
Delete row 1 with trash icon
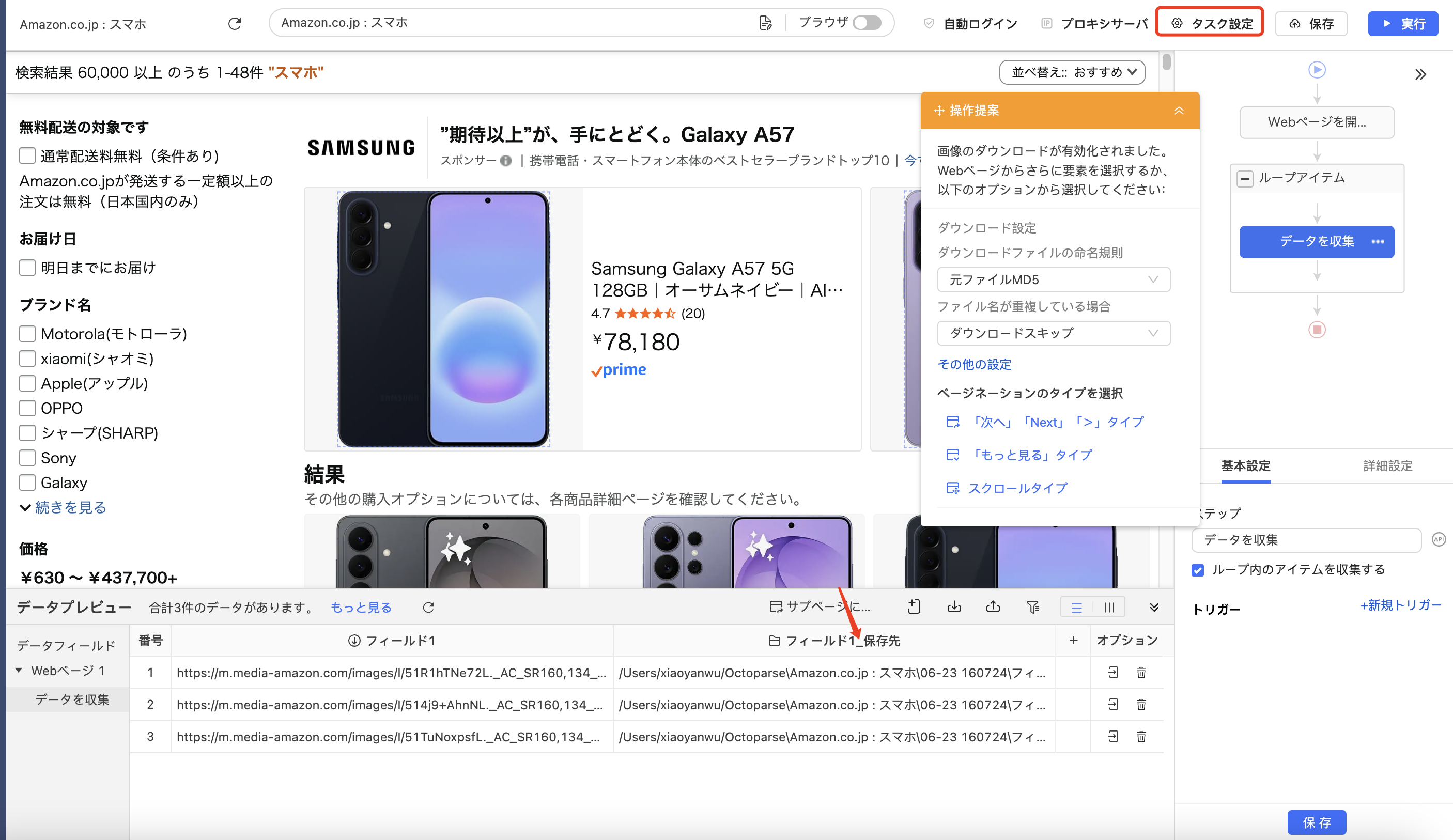(1141, 673)
